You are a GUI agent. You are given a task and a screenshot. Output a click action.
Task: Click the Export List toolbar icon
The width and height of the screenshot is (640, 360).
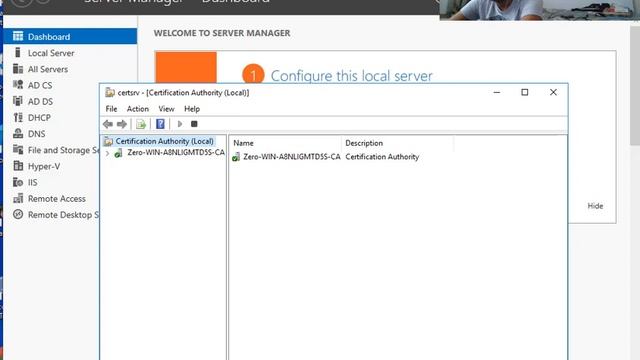coord(141,124)
